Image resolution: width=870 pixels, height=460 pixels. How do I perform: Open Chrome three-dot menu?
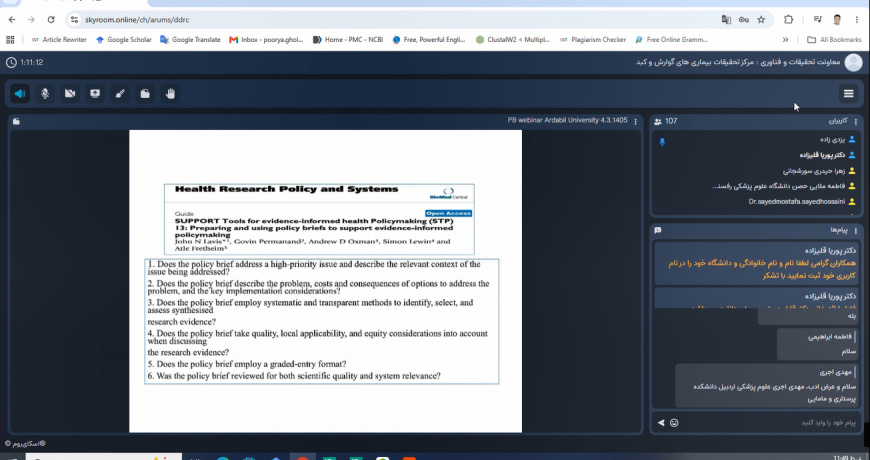coord(857,20)
